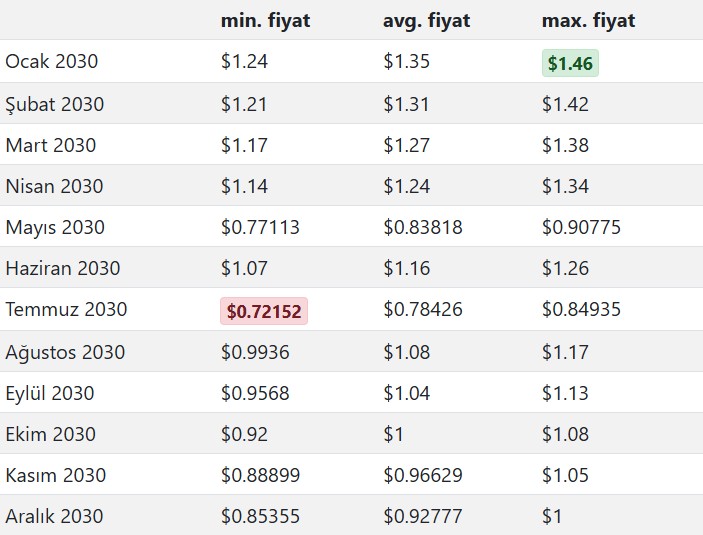The image size is (703, 535).
Task: Click the green highlighted $1.46 price badge
Action: (570, 64)
